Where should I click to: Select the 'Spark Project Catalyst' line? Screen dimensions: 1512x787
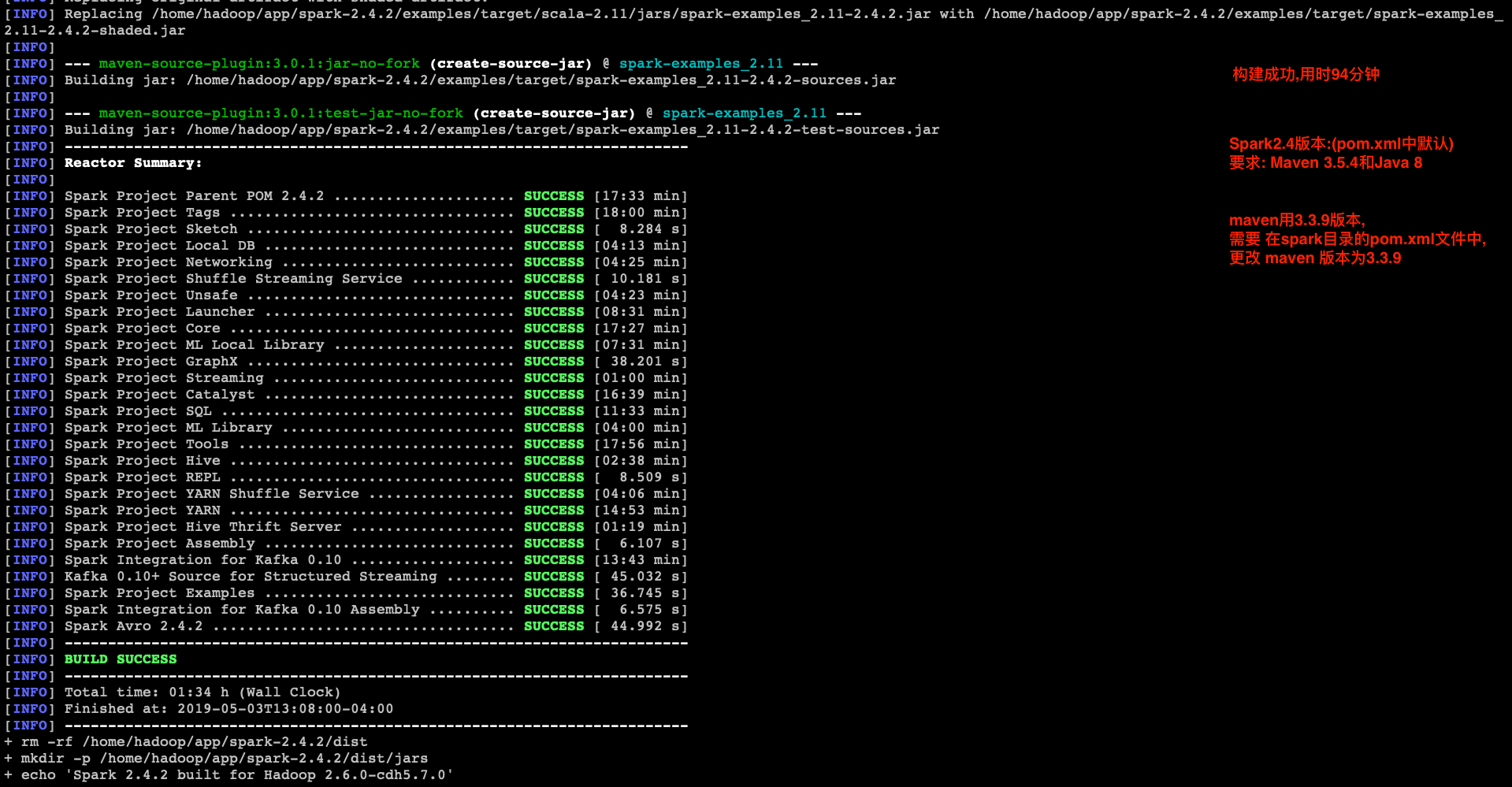[x=347, y=395]
